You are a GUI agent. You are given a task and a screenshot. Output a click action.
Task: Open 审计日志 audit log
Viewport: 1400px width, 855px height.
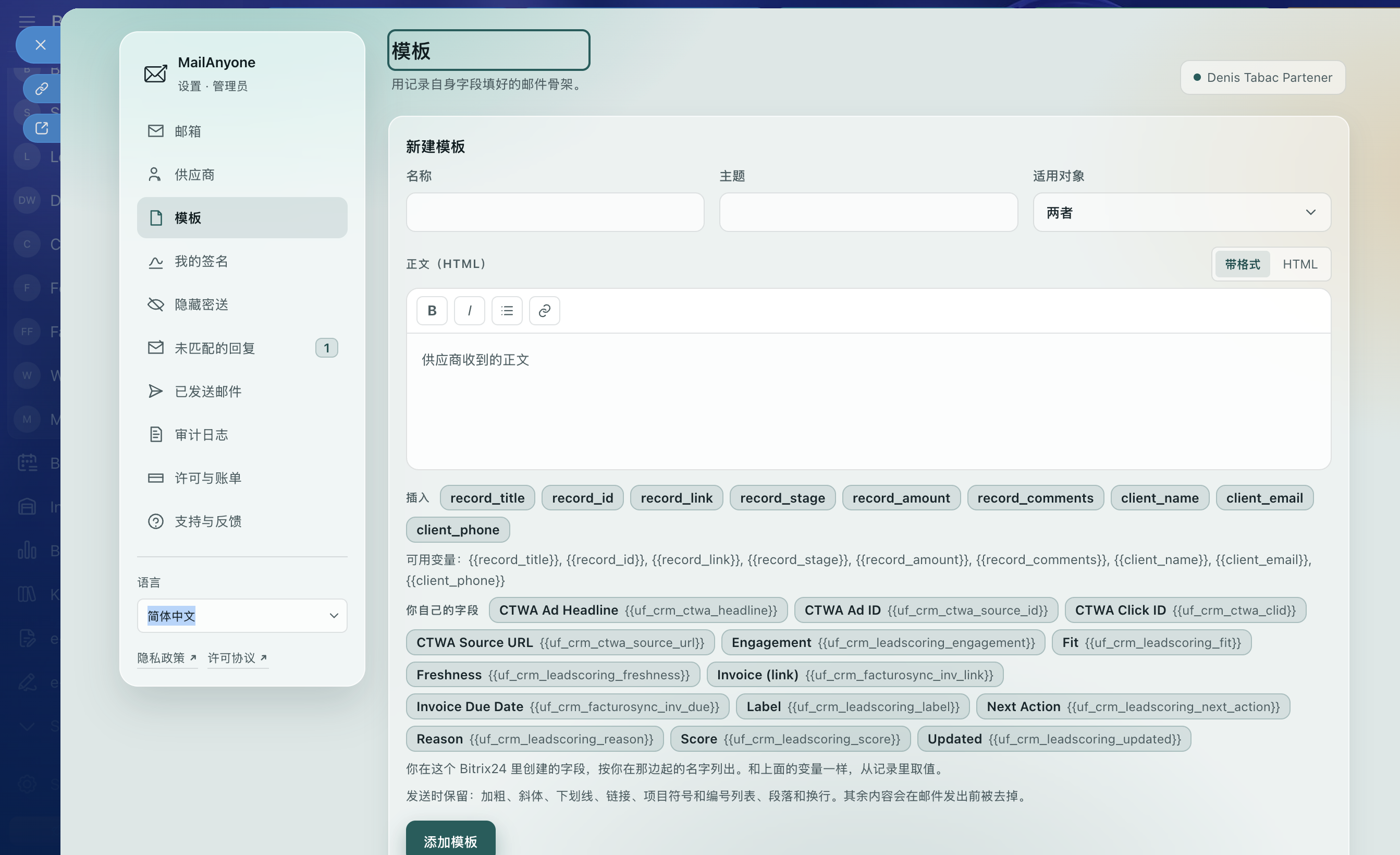(x=242, y=434)
